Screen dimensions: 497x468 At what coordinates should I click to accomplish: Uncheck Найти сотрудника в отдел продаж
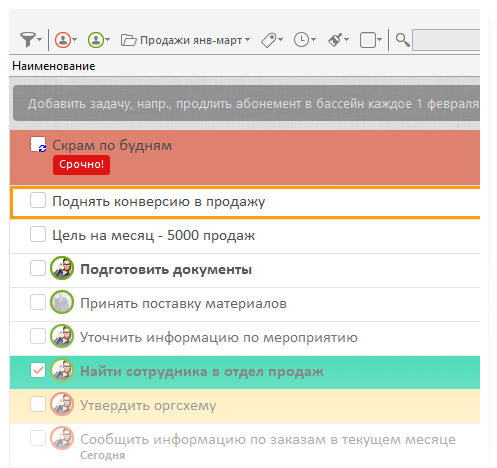pos(38,370)
